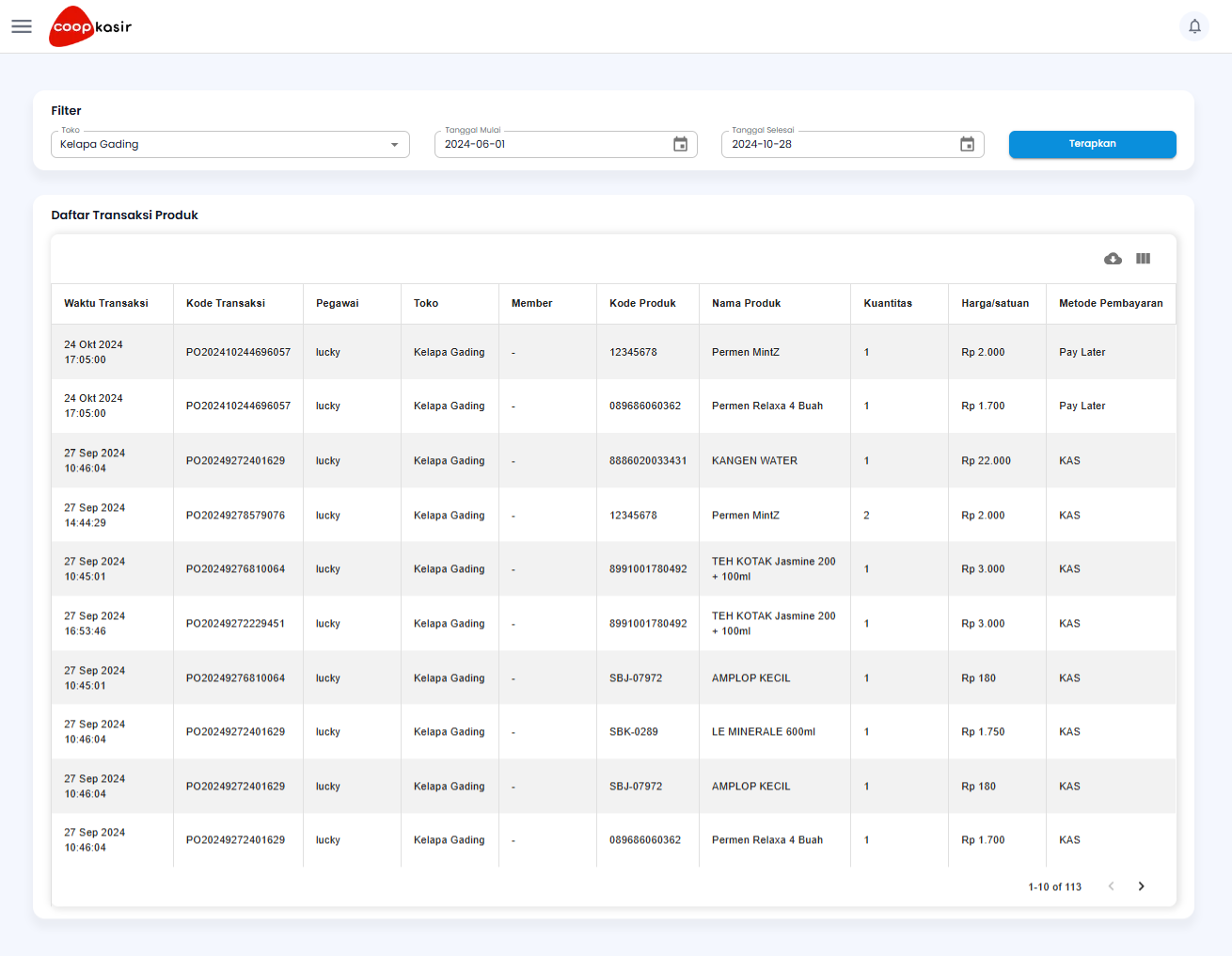This screenshot has height=956, width=1232.
Task: Click the CoopKasir logo
Action: pos(90,26)
